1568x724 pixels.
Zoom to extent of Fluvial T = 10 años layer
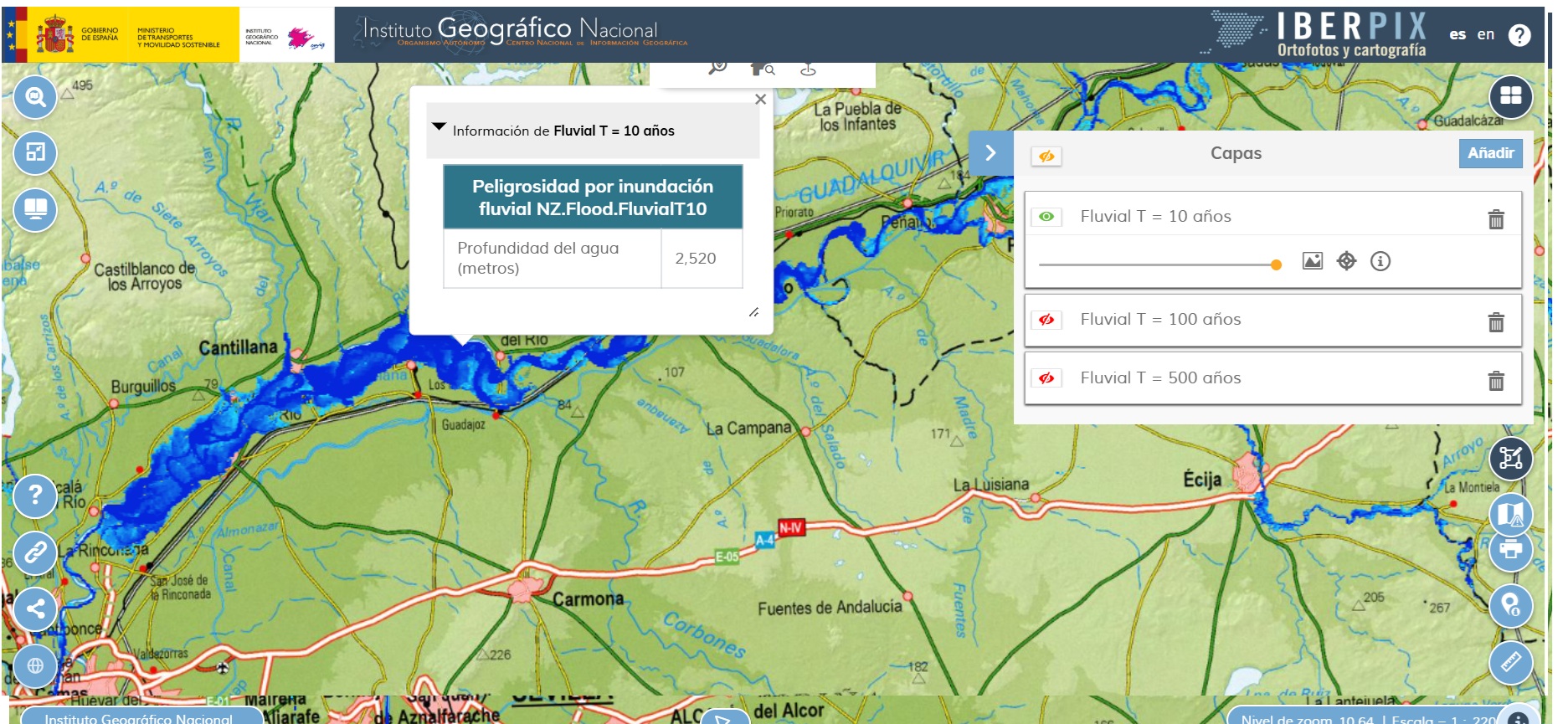point(1346,261)
